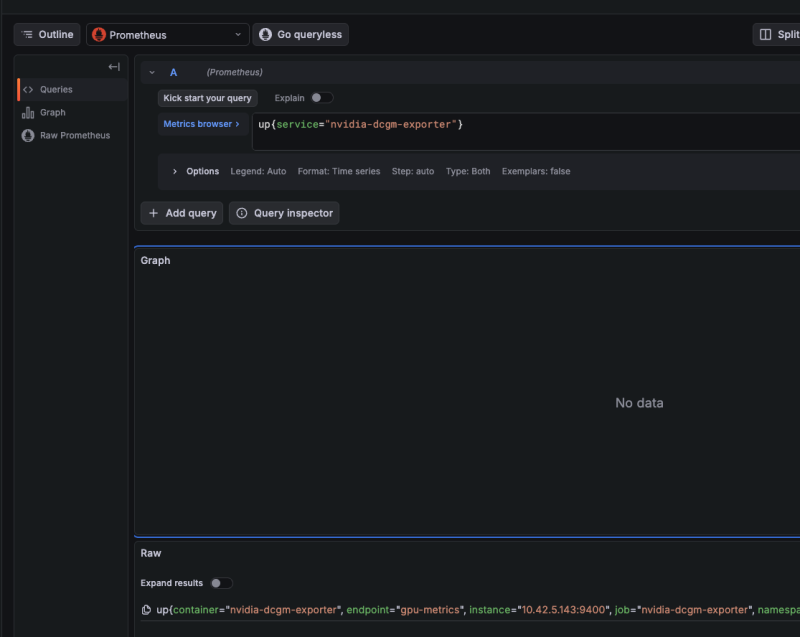Screen dimensions: 800x637
Task: Click the Split view button
Action: pos(778,35)
